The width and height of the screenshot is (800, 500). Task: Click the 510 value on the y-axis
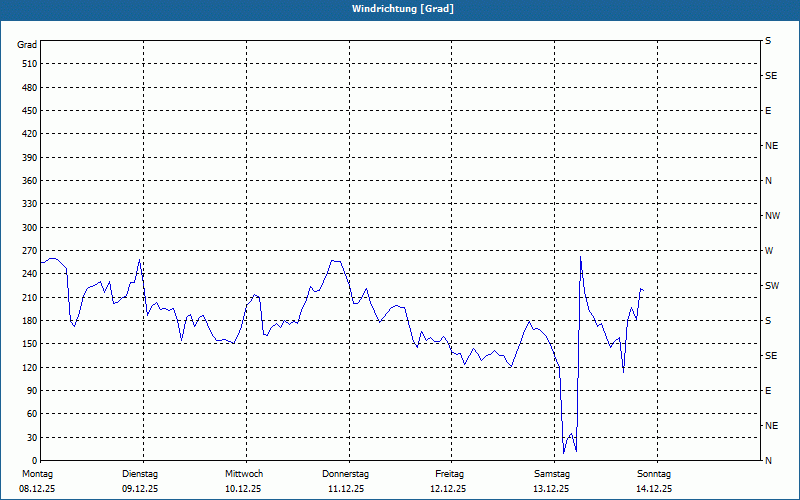29,64
